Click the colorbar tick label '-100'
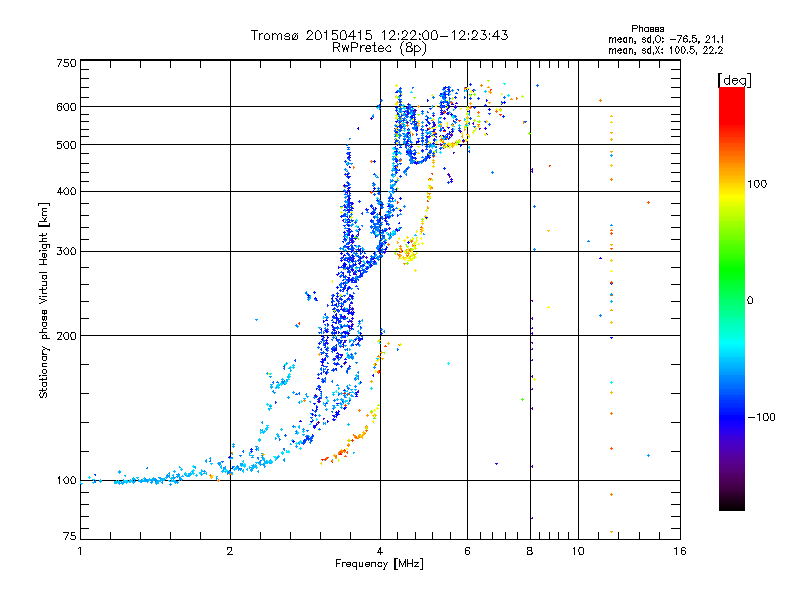The image size is (800, 600). tap(761, 417)
